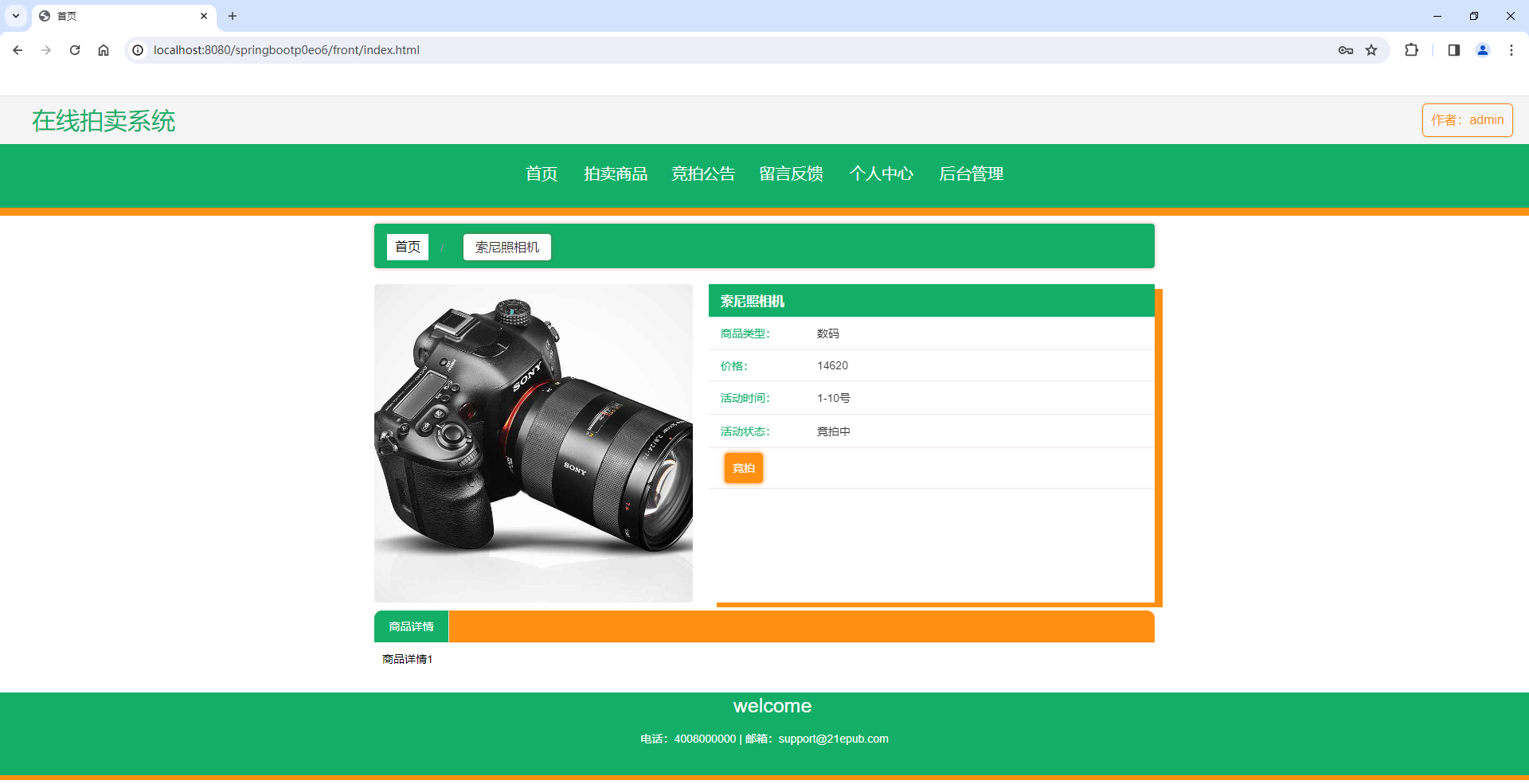The height and width of the screenshot is (784, 1529).
Task: Click the orange 竞拍 bid button
Action: 744,468
